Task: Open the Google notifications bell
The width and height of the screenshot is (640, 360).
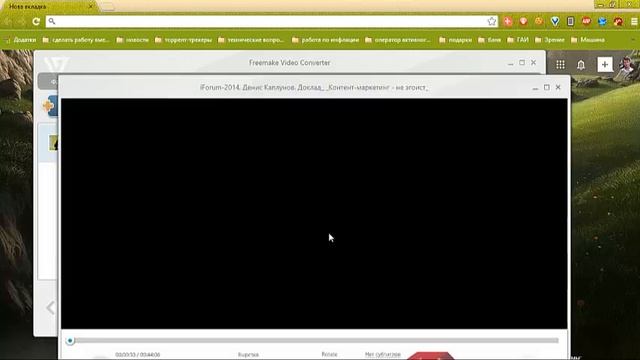Action: point(581,64)
